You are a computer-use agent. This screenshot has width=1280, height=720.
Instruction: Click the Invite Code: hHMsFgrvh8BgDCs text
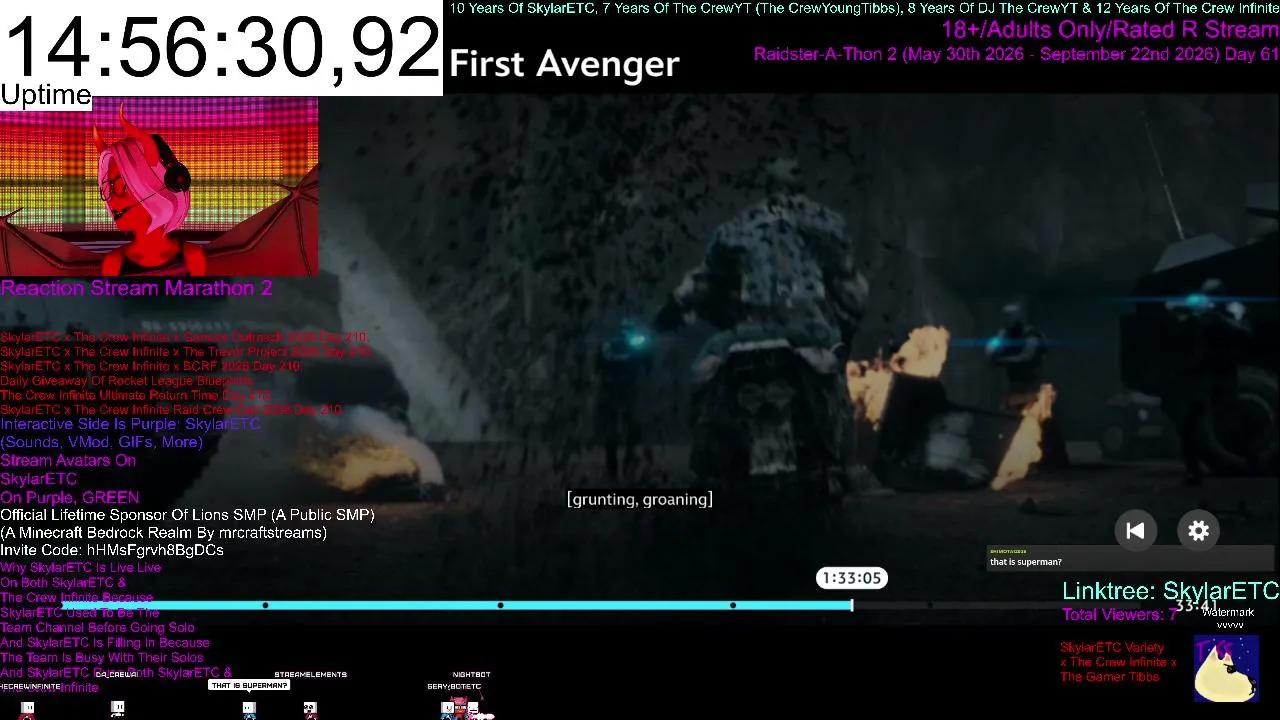click(x=112, y=550)
